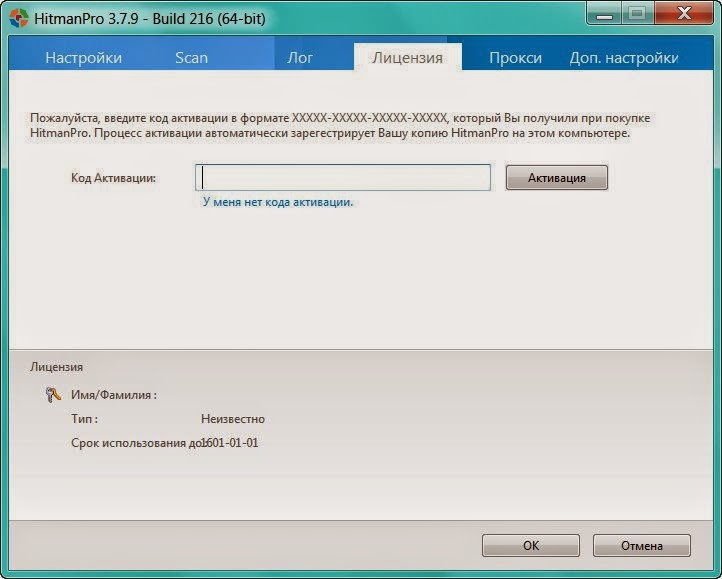Click the HitmanPro logo icon in the title bar
This screenshot has height=579, width=722.
pos(19,18)
